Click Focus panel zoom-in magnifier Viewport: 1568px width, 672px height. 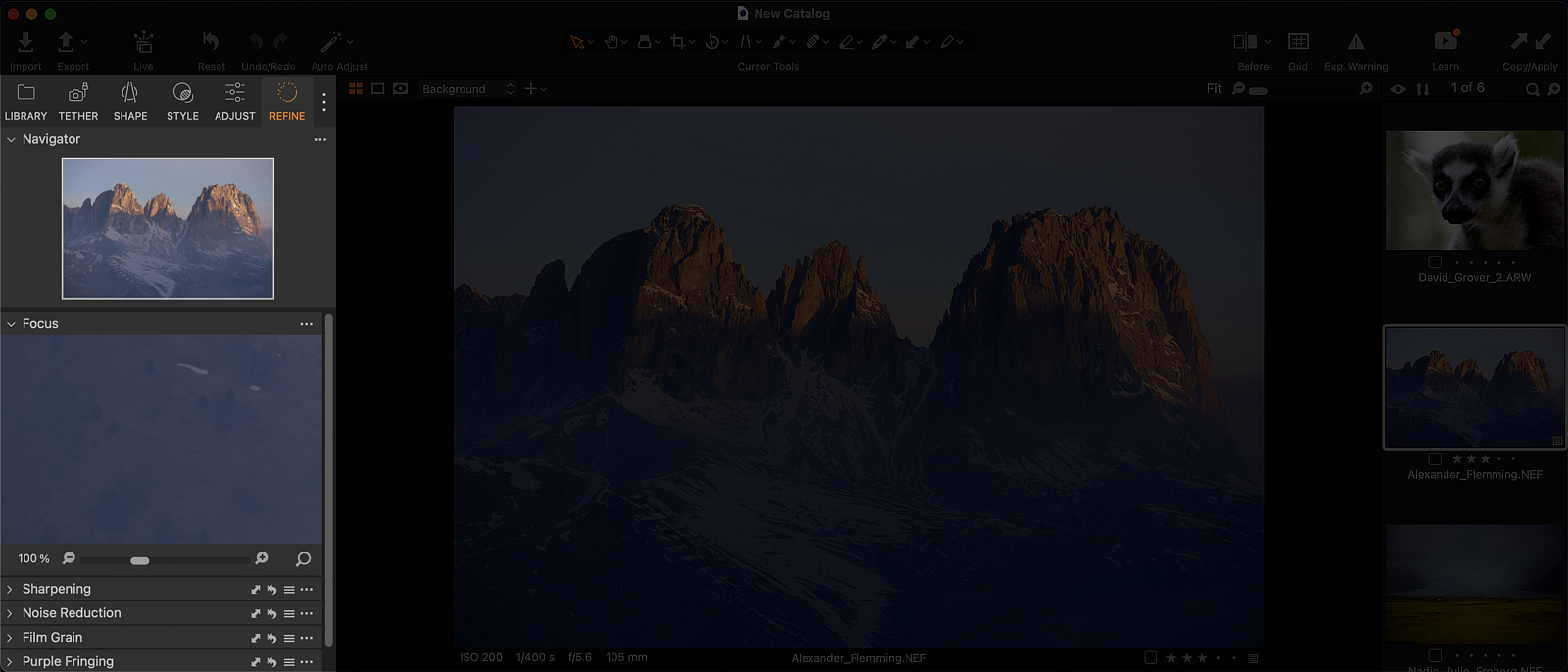pyautogui.click(x=262, y=558)
